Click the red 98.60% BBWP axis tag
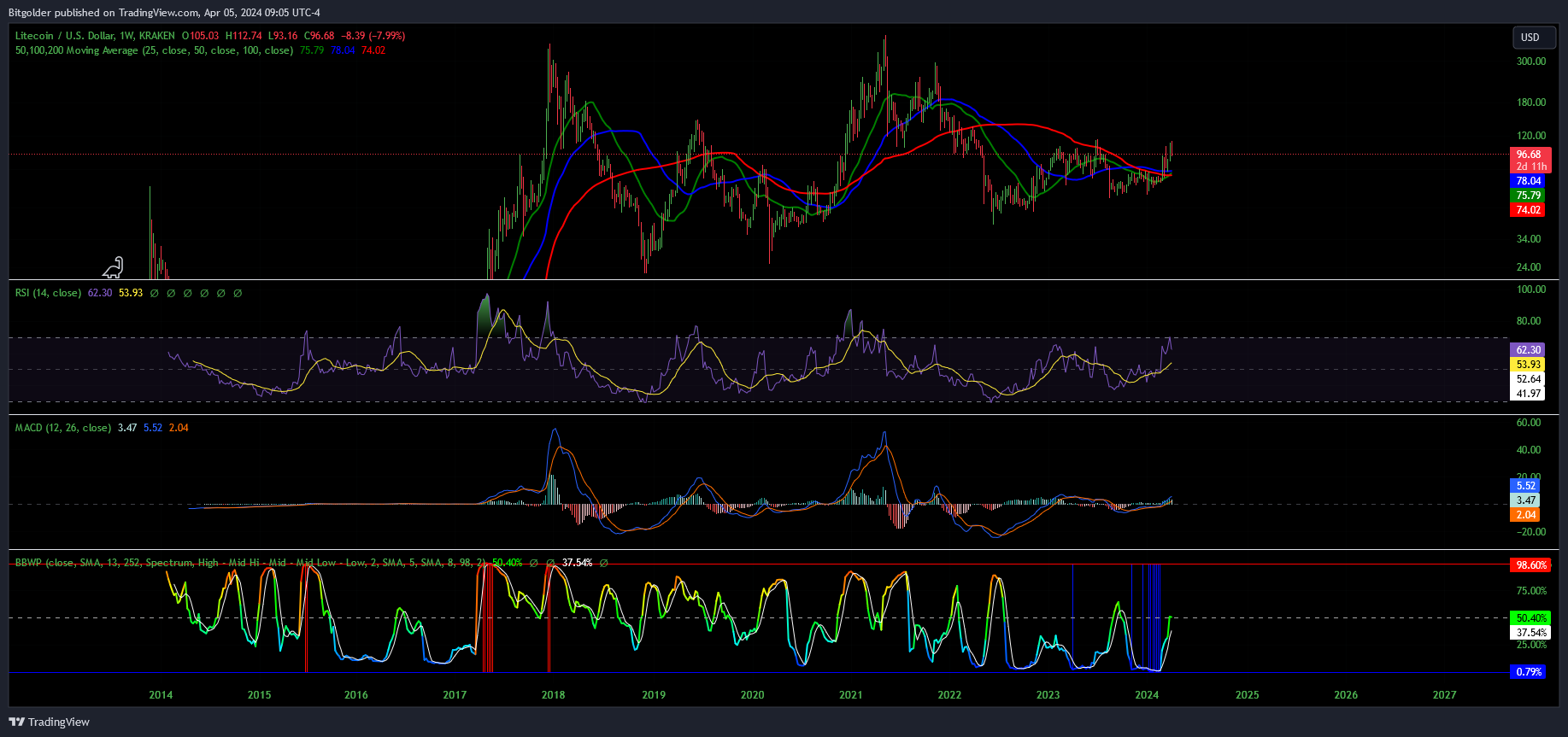Screen dimensions: 1568x737 click(x=1531, y=565)
